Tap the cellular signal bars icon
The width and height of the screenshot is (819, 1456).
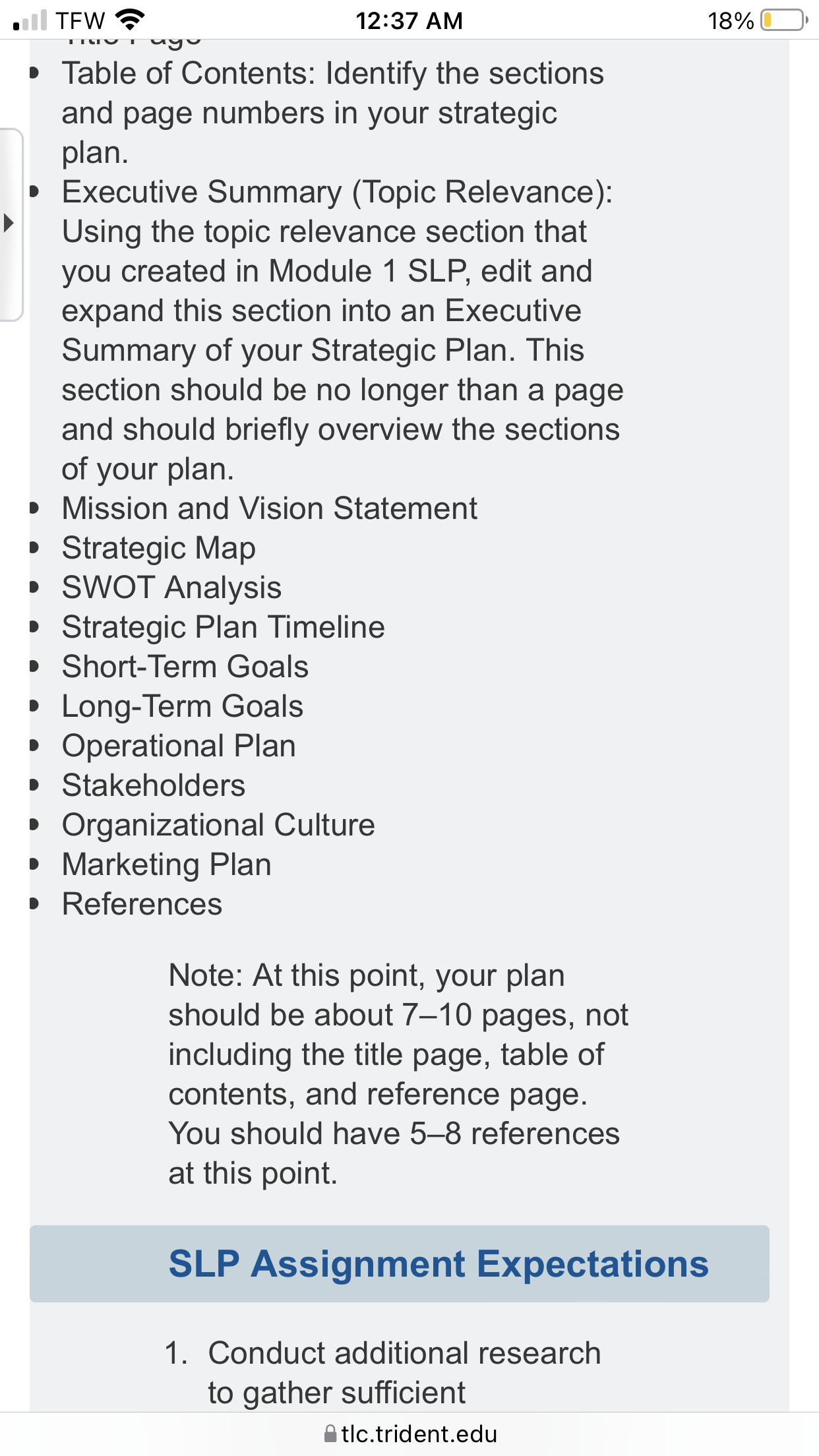pyautogui.click(x=30, y=20)
